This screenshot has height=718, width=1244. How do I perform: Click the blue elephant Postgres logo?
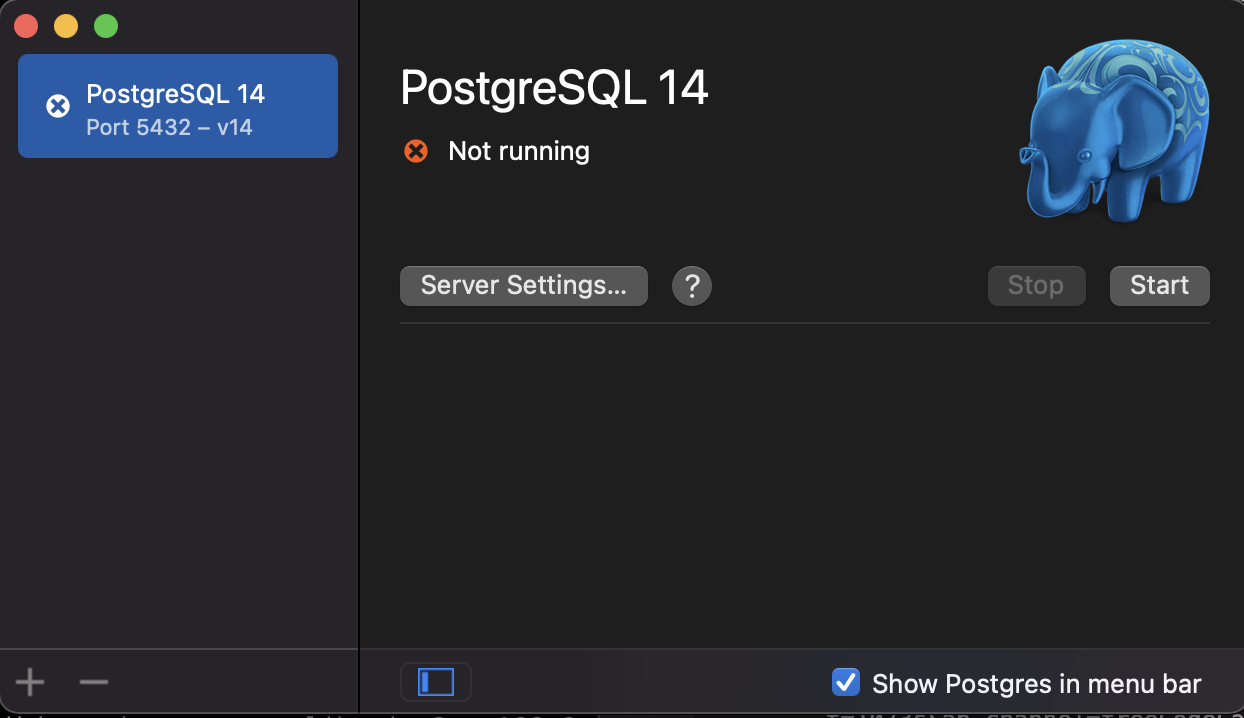coord(1115,131)
